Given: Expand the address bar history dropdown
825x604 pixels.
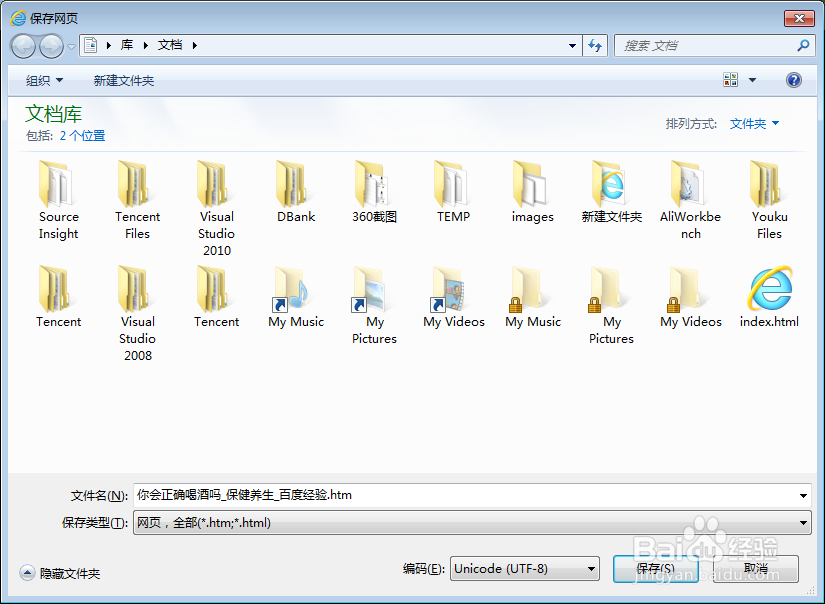Looking at the screenshot, I should (572, 46).
